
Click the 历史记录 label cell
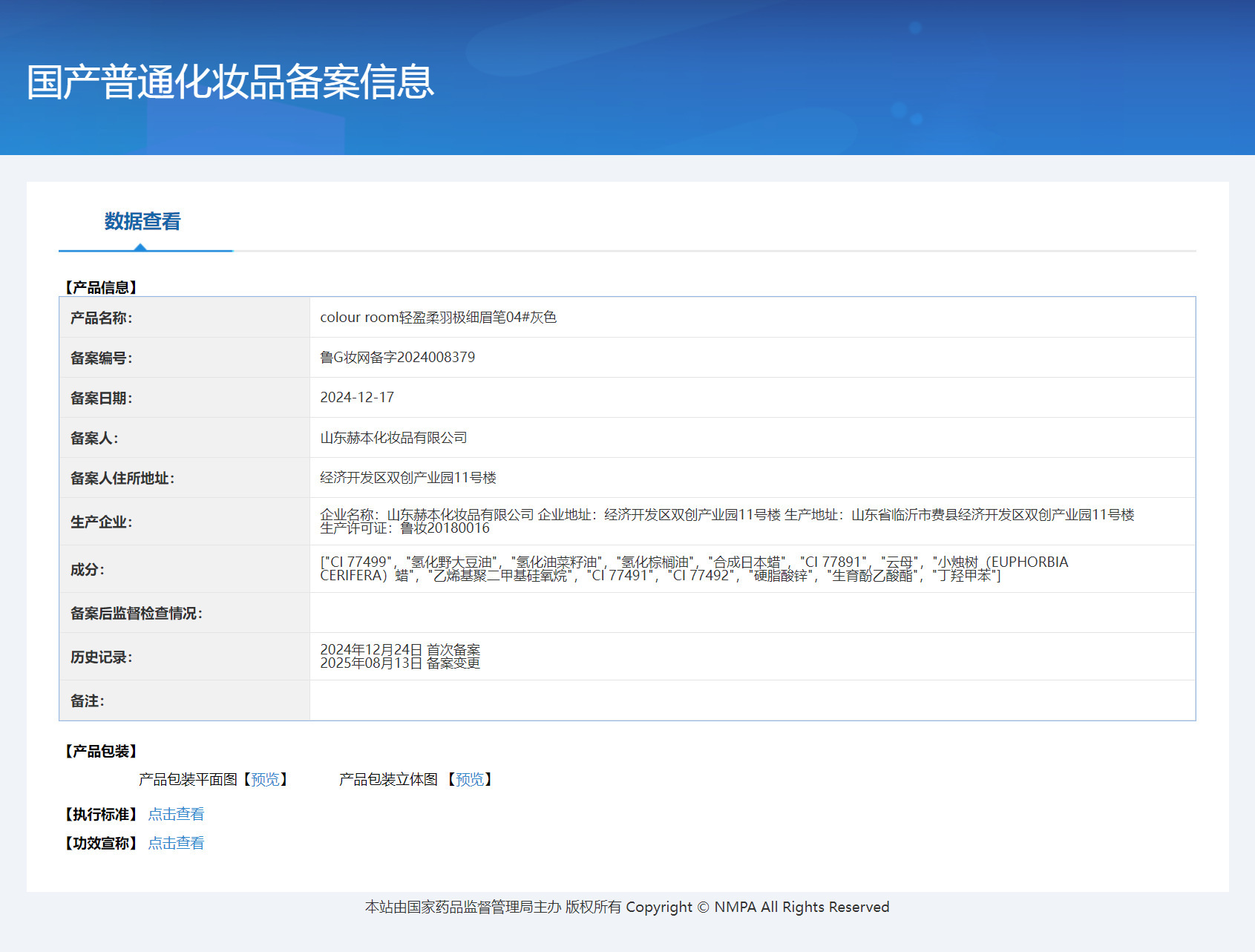point(185,657)
